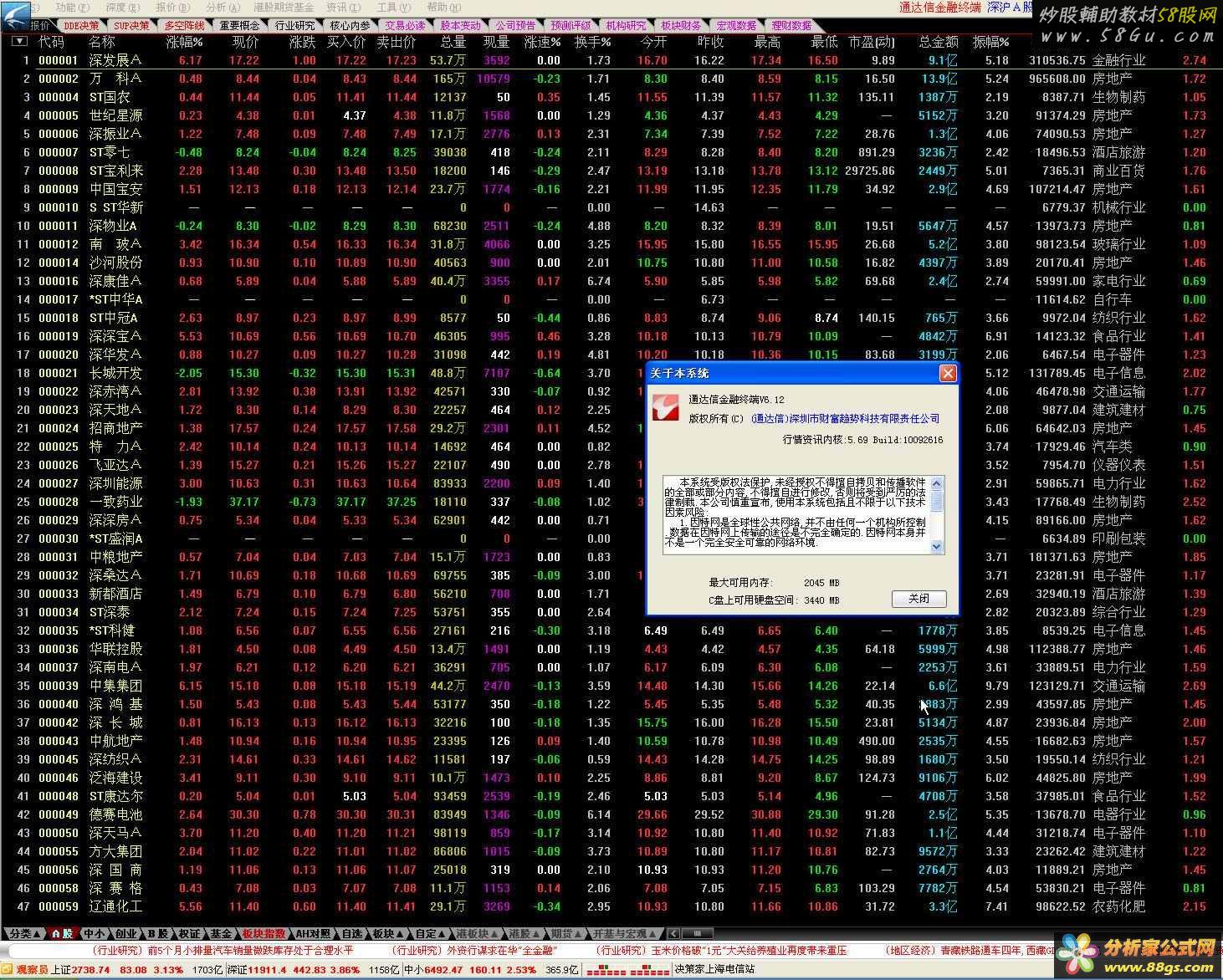The image size is (1223, 980).
Task: Sort by the 换手% column header
Action: pos(592,41)
